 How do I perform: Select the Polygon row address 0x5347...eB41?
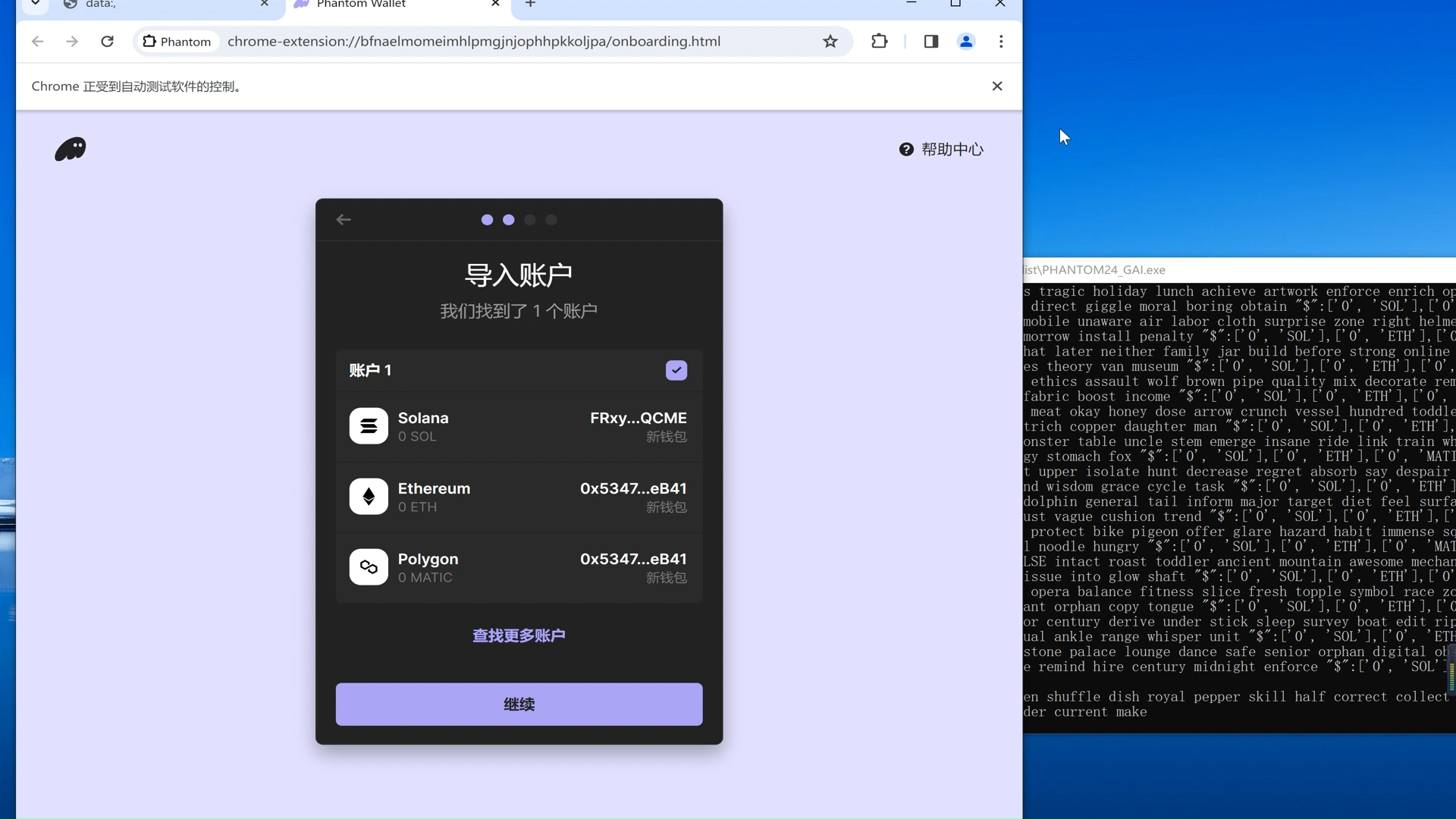633,559
